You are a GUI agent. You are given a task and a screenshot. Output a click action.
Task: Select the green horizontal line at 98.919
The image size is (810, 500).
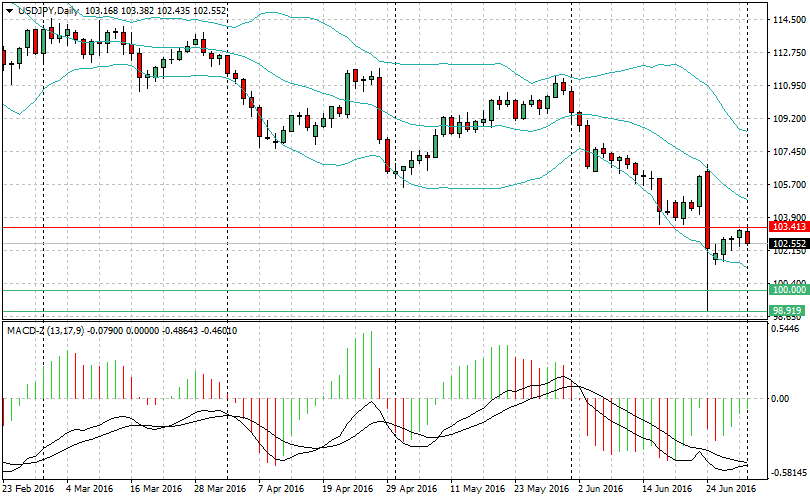385,312
